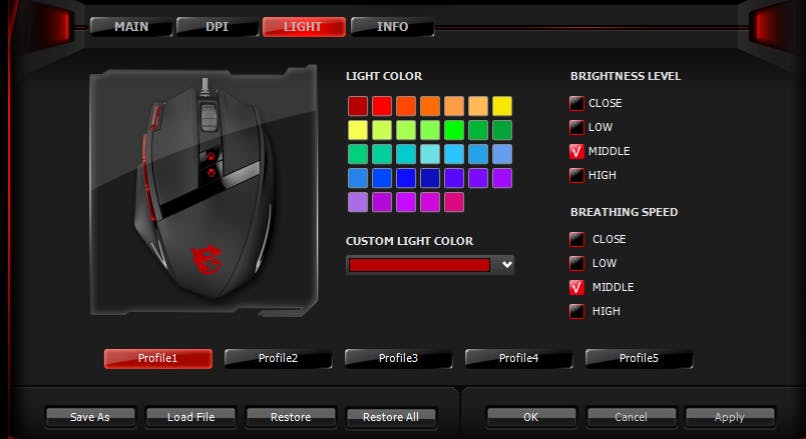Pick the pale yellow swatch starting second row
The width and height of the screenshot is (806, 439).
(358, 130)
